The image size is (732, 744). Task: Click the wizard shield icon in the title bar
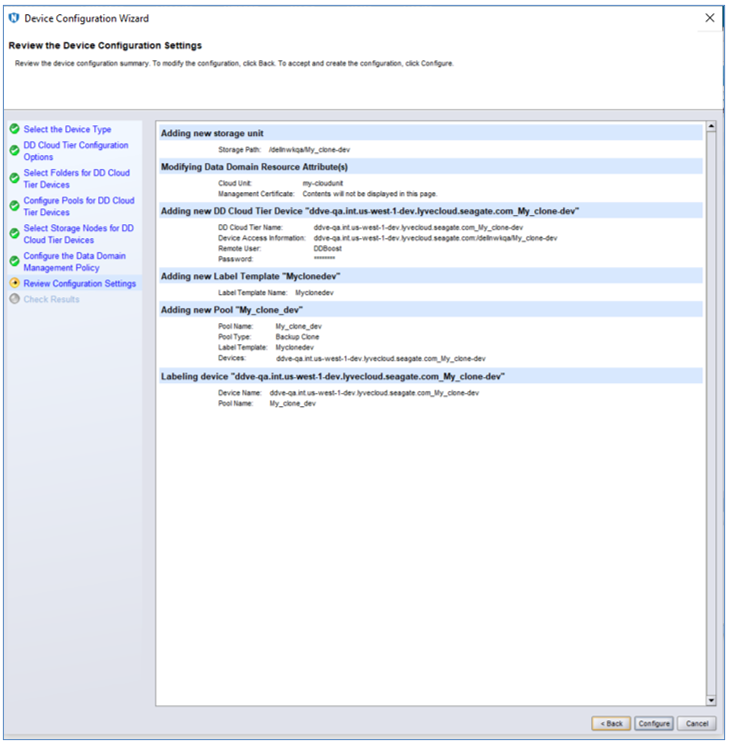(13, 18)
